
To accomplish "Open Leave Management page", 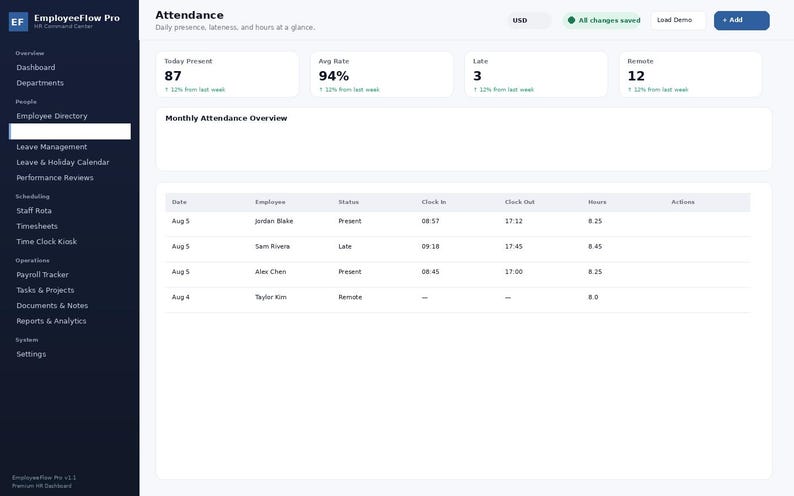I will click(x=52, y=147).
